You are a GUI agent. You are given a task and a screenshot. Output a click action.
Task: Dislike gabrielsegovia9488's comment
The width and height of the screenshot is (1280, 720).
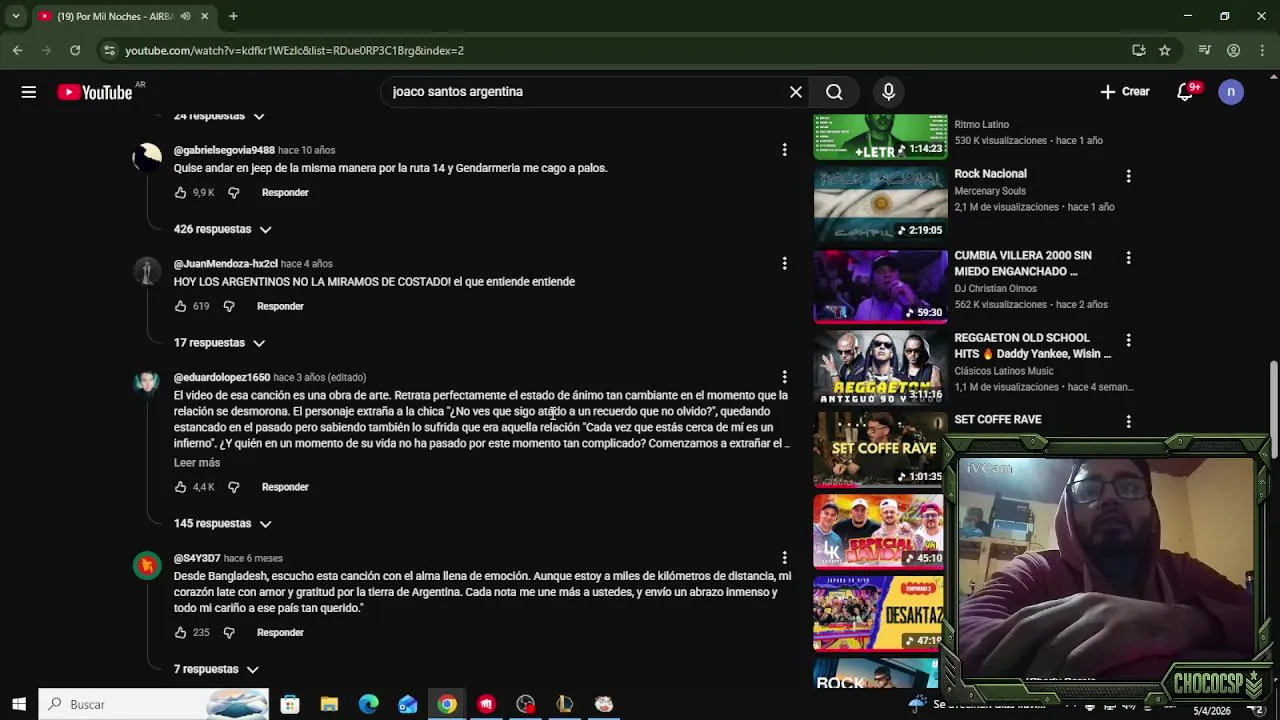[x=233, y=193]
